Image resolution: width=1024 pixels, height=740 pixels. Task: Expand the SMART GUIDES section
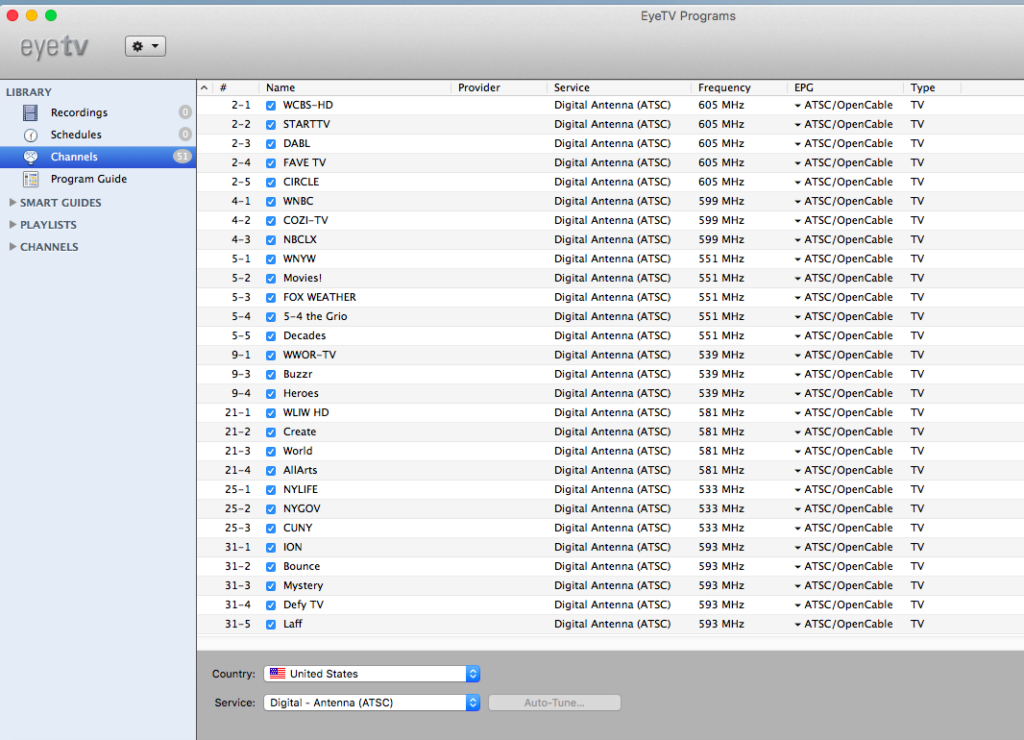click(x=13, y=203)
